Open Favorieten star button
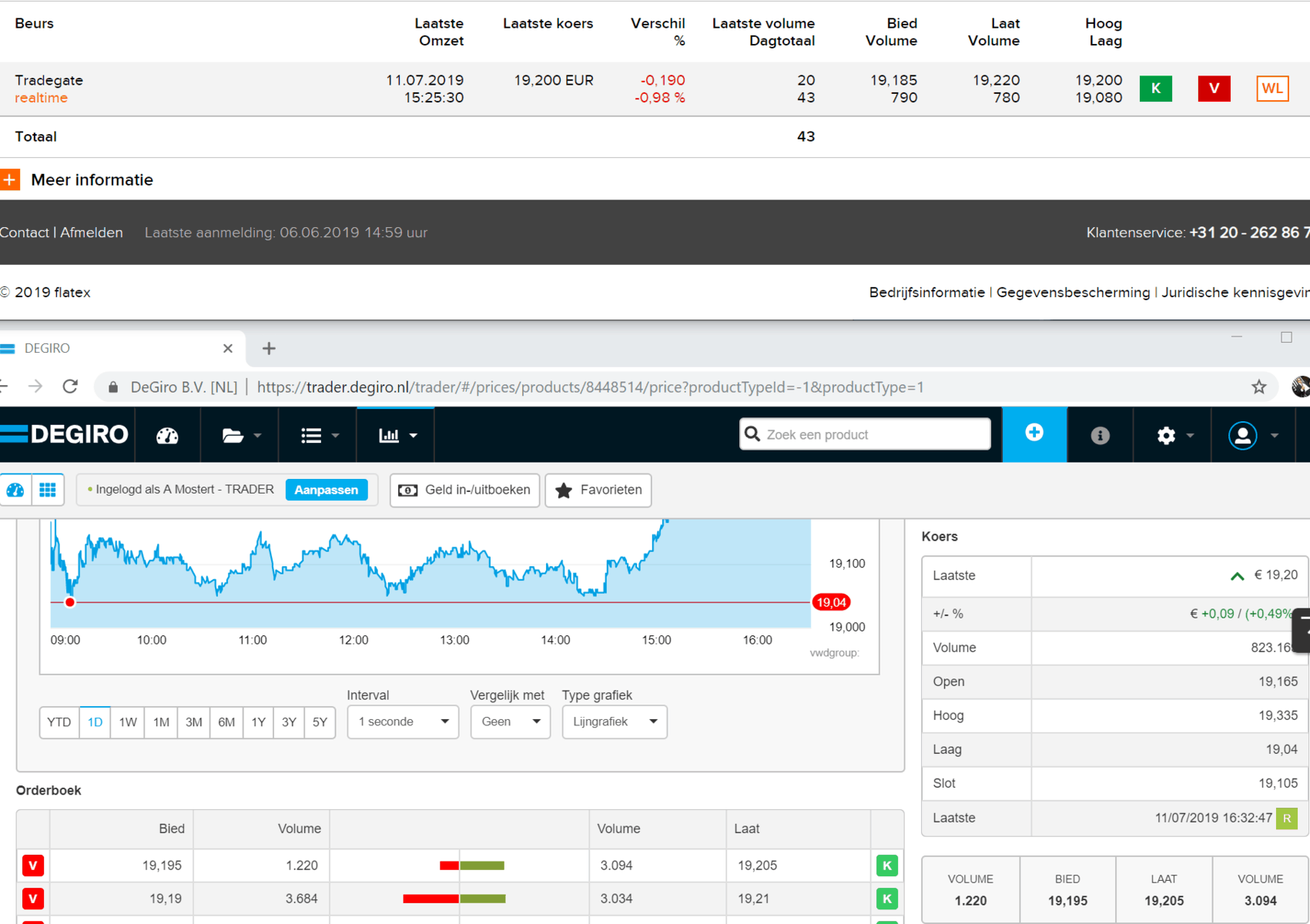Image resolution: width=1310 pixels, height=924 pixels. (x=598, y=490)
